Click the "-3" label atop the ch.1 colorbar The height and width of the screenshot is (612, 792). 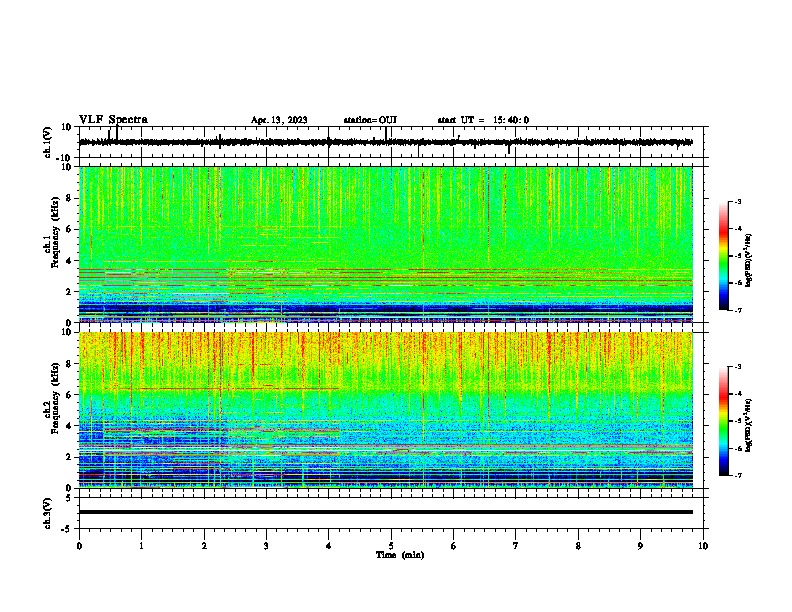[737, 201]
